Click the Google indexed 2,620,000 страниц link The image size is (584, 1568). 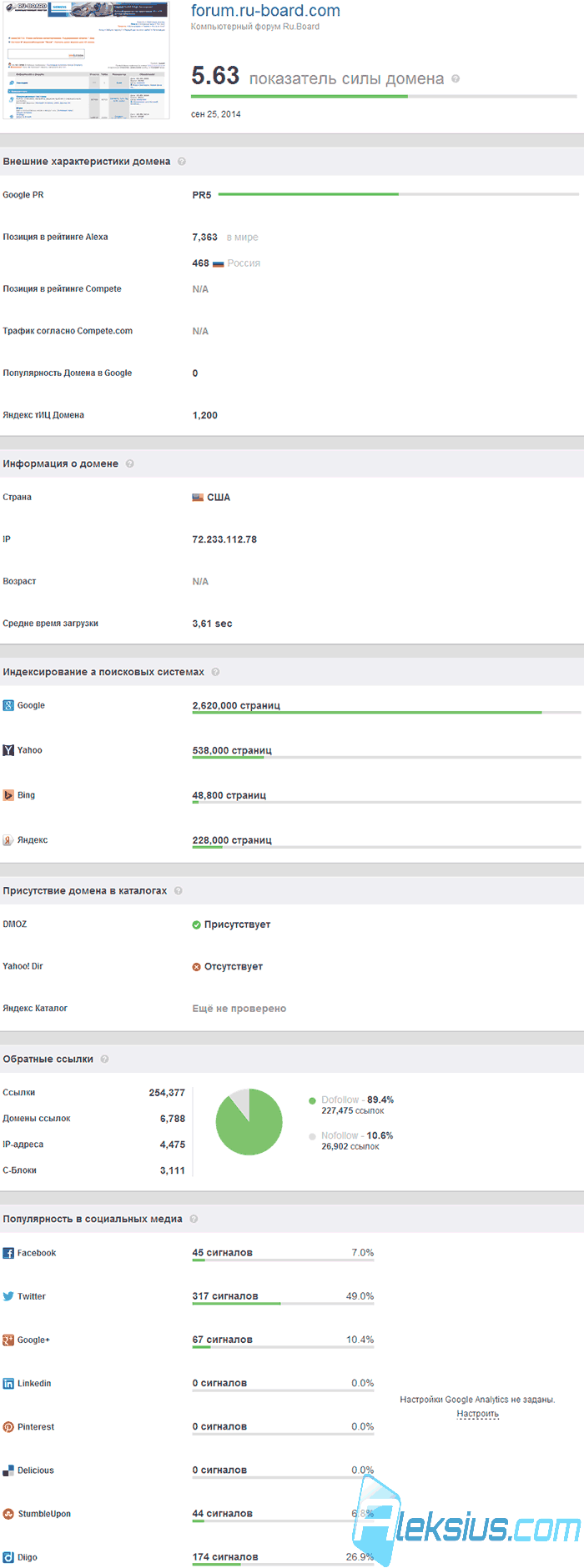pos(236,705)
